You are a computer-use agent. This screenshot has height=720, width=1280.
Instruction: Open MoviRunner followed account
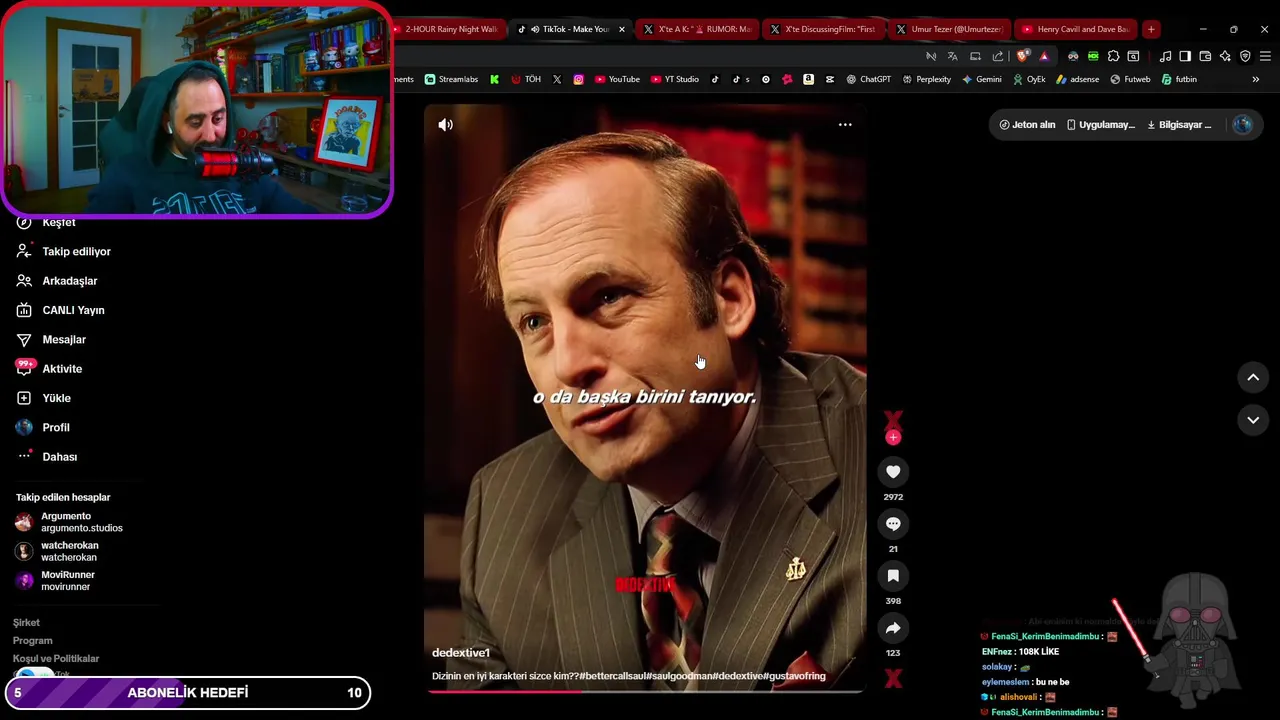coord(56,581)
